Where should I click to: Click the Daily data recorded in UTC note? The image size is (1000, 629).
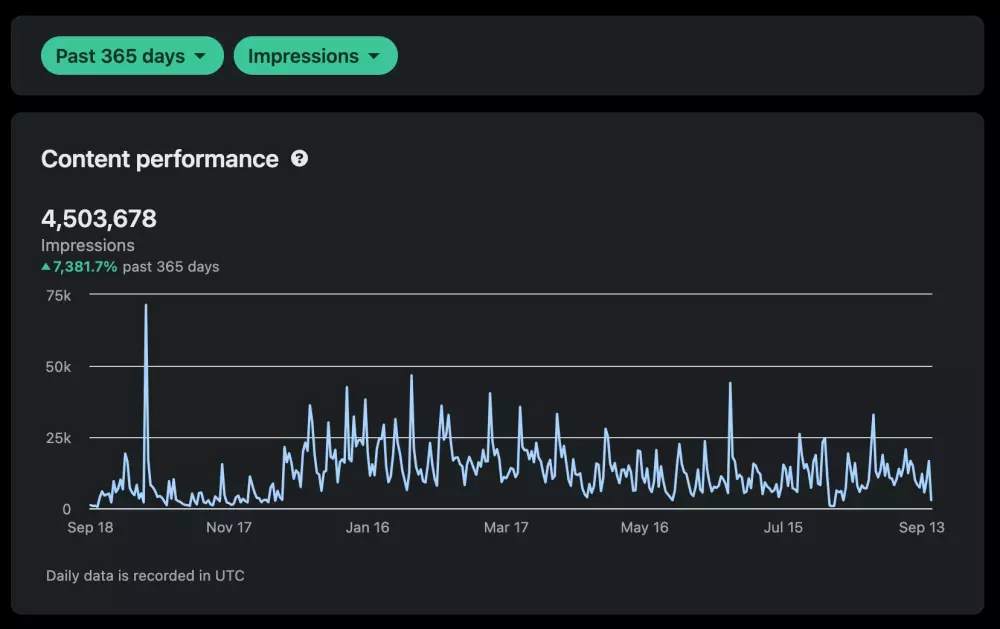(145, 576)
